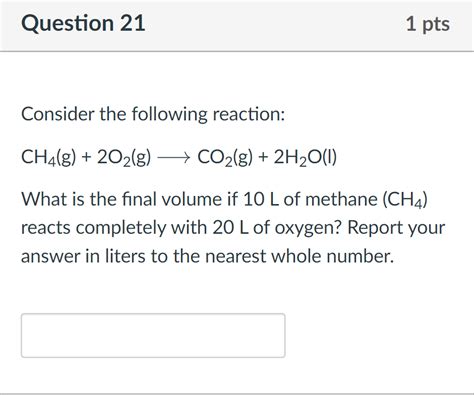This screenshot has height=395, width=474.
Task: Click the text 'Consider the following reaction:'
Action: pos(153,115)
